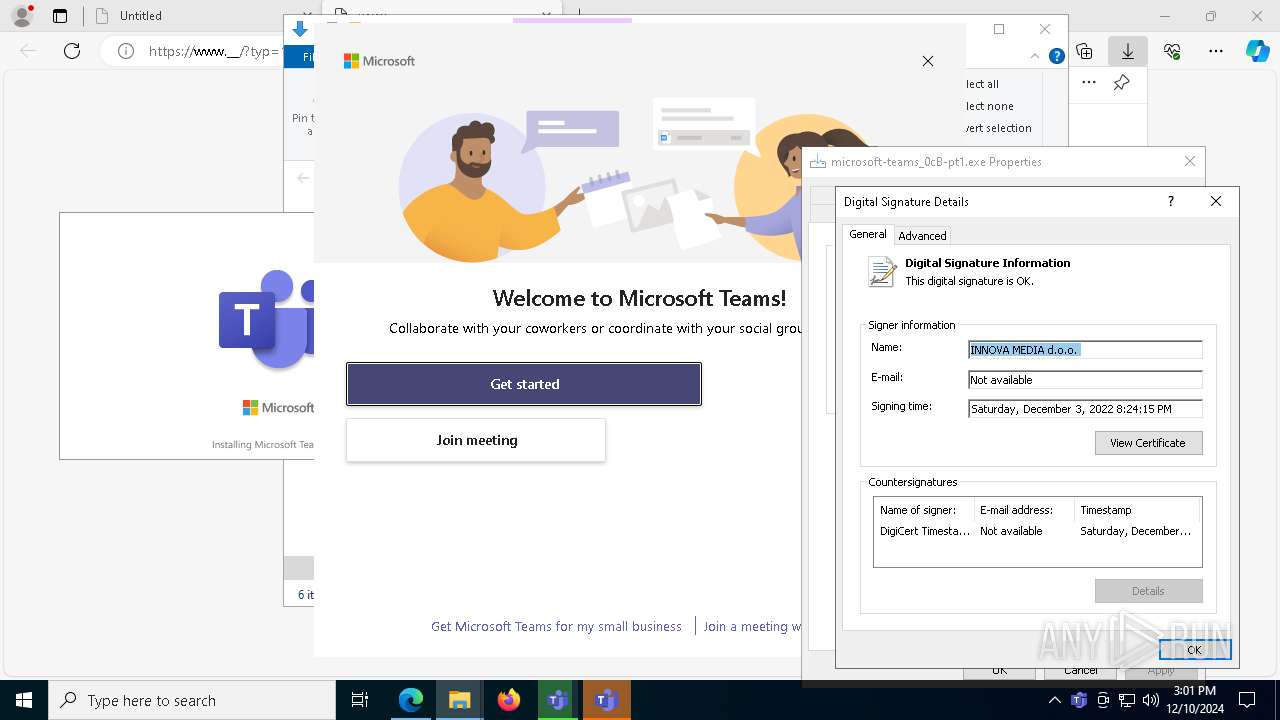Click Cancel in the Properties window

(x=1081, y=671)
